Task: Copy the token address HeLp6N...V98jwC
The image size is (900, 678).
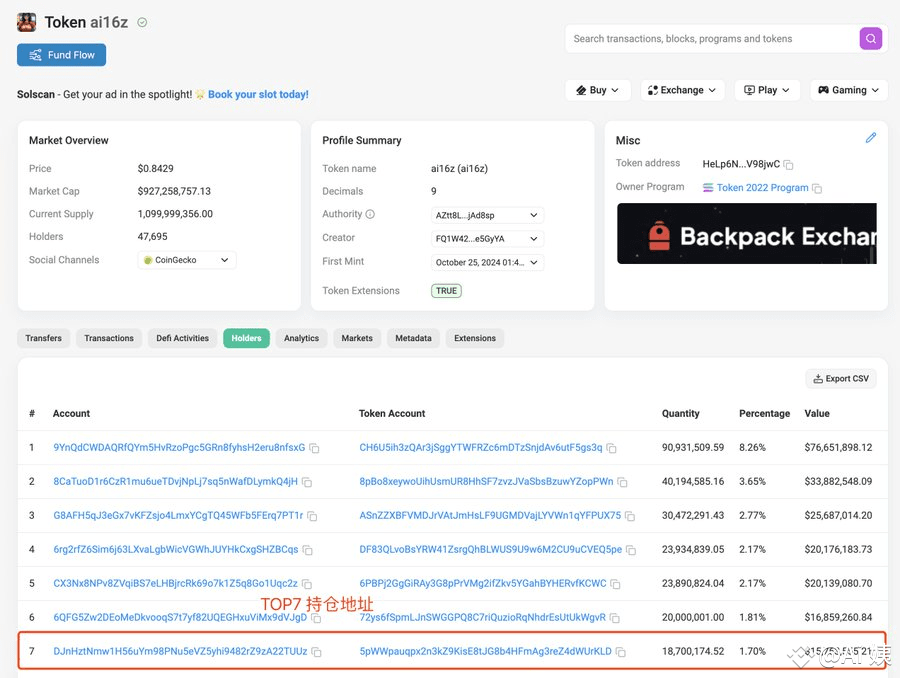Action: pos(786,162)
